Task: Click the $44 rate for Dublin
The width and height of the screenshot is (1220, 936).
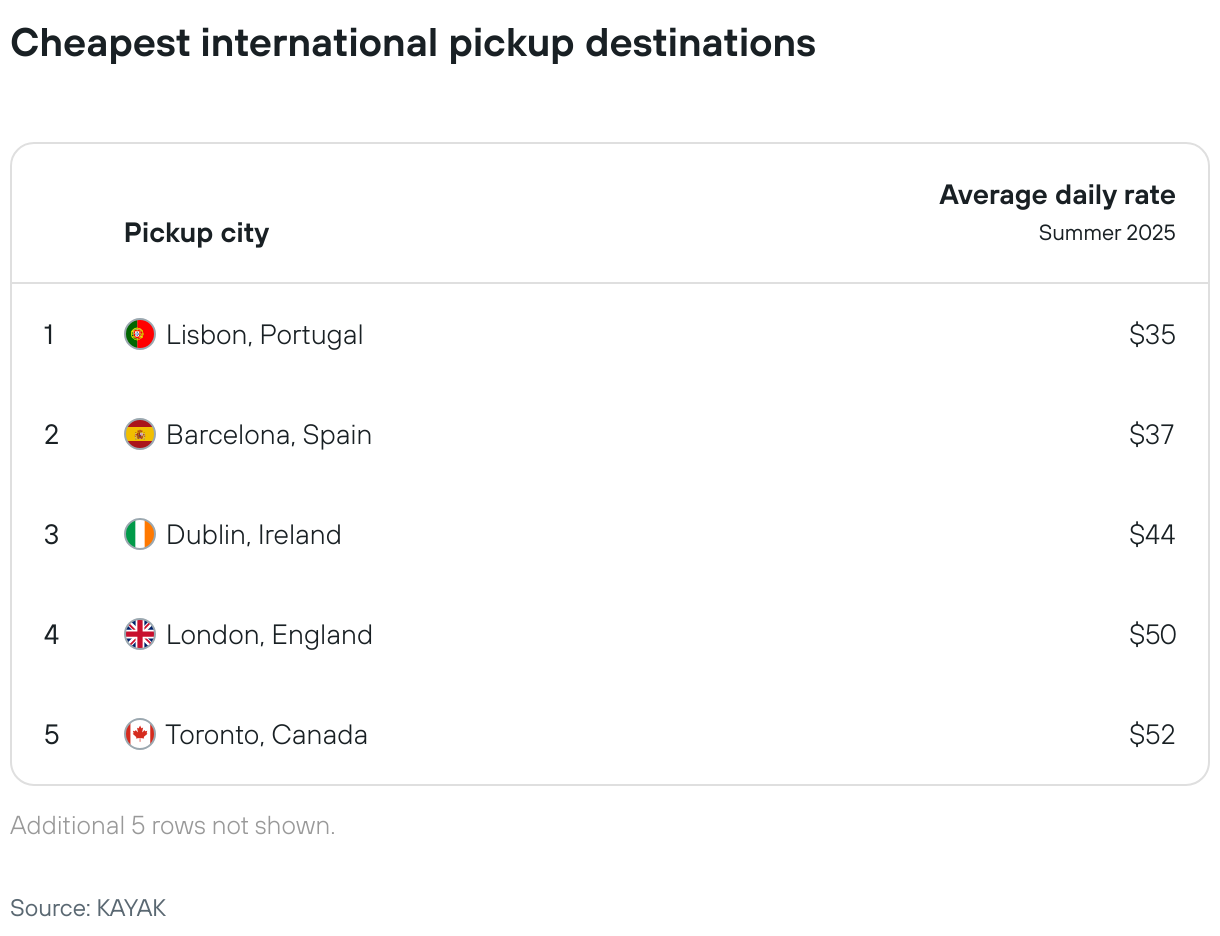Action: [x=1152, y=534]
